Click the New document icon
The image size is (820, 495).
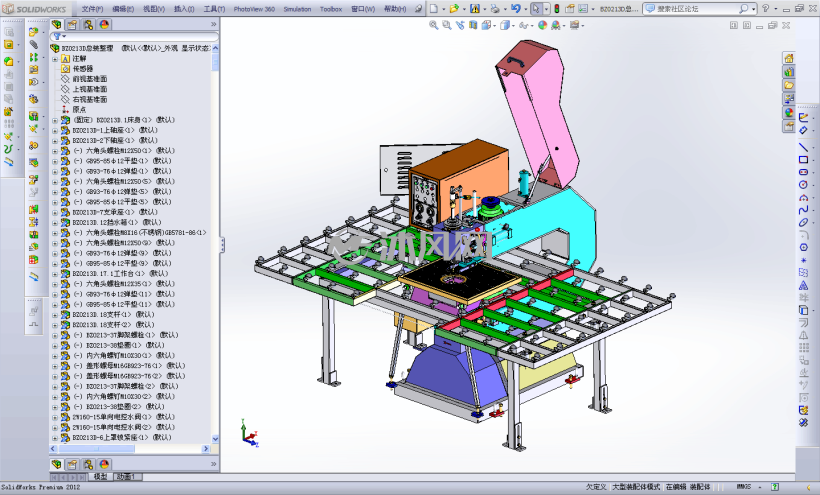point(434,8)
